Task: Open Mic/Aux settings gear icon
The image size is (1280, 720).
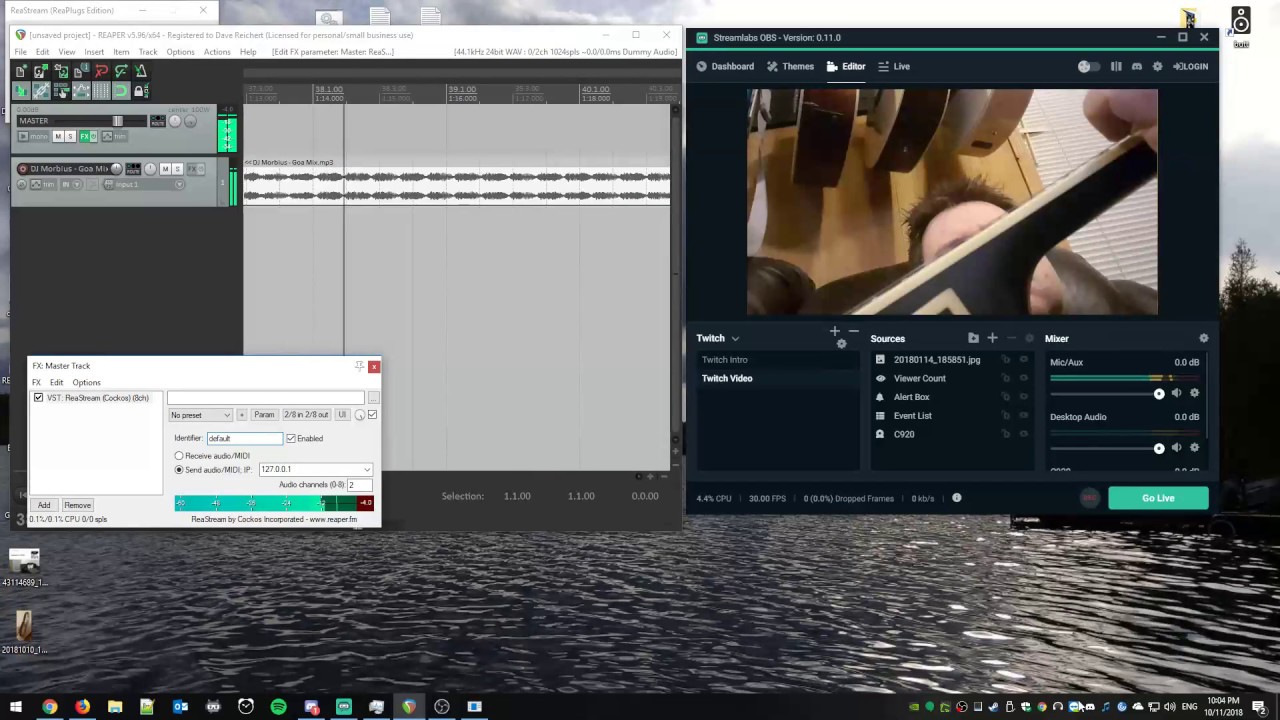Action: [x=1194, y=393]
